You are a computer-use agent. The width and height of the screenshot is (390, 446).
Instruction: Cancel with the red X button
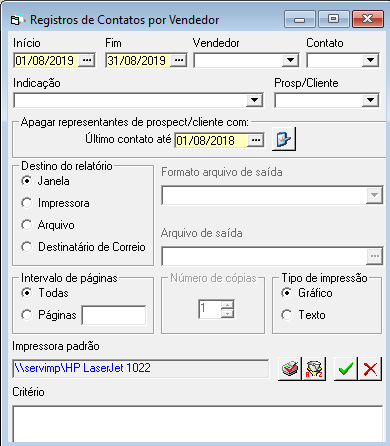[x=370, y=368]
